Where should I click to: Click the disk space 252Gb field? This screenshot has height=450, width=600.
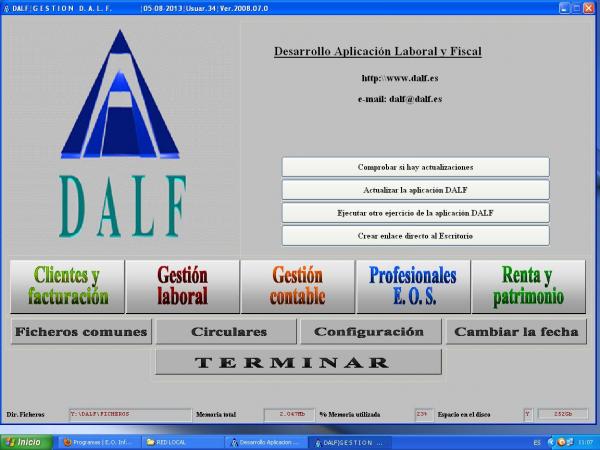tap(562, 415)
